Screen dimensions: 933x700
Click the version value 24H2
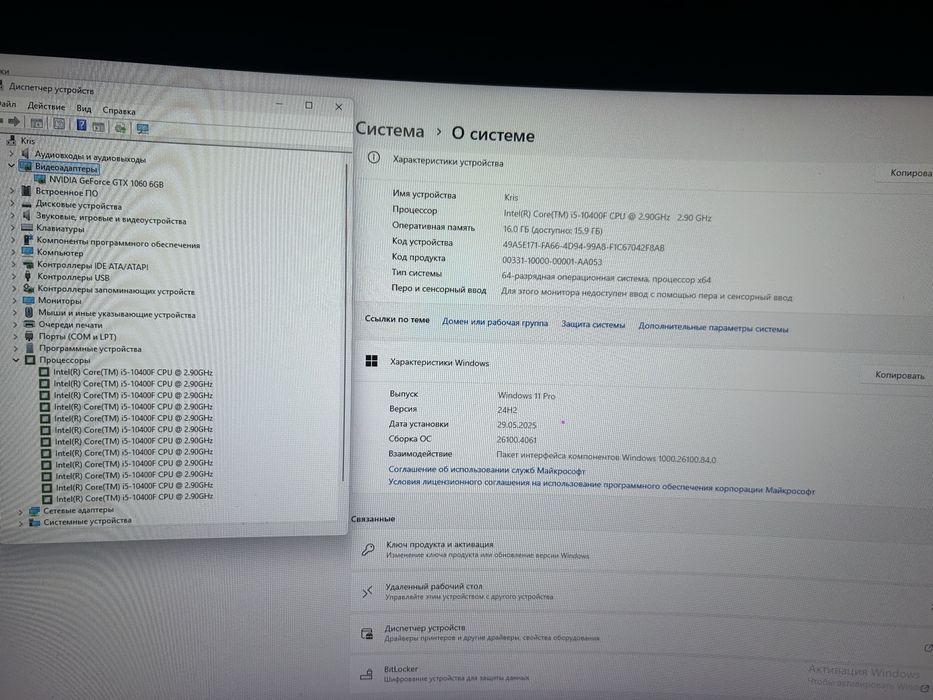click(507, 410)
